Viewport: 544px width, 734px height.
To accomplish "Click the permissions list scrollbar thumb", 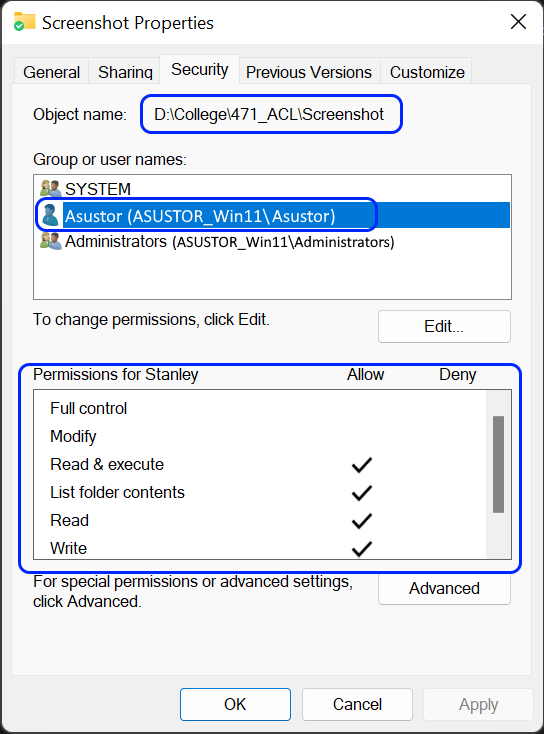I will click(499, 464).
